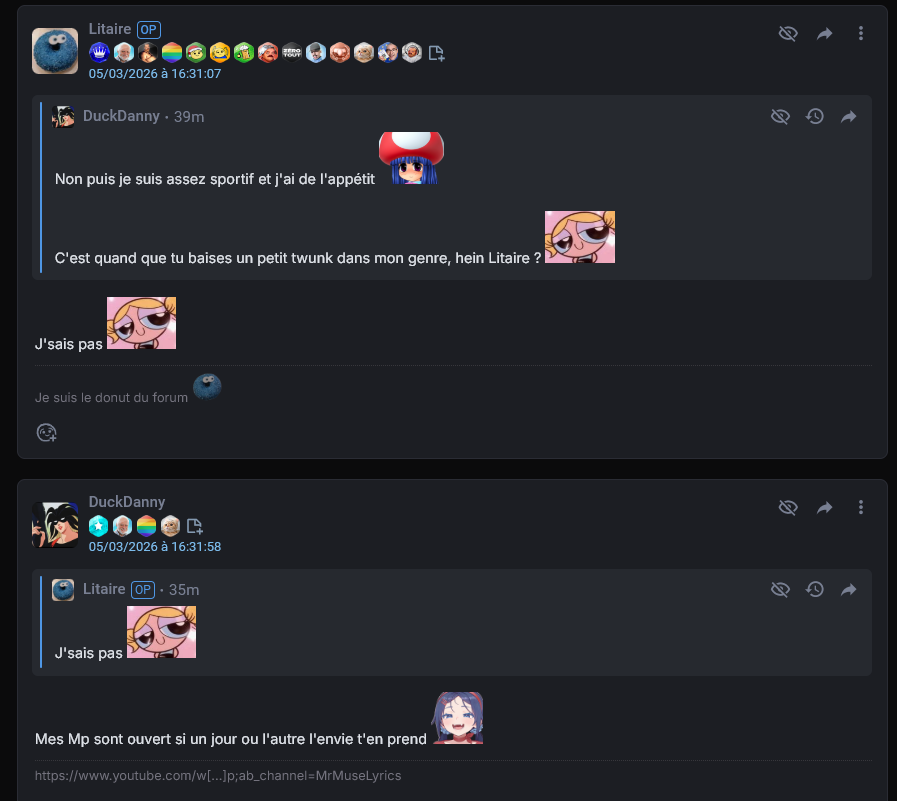Share Litaire's post using the arrow icon
This screenshot has width=897, height=801.
point(824,34)
